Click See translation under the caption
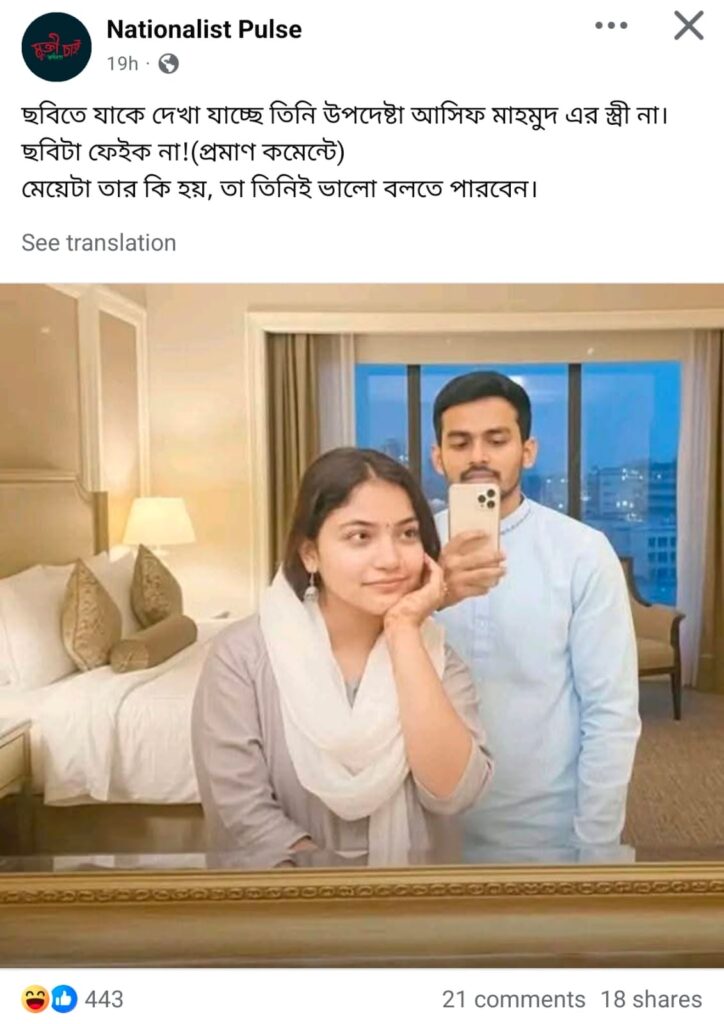Screen dimensions: 724x1024 pyautogui.click(x=99, y=242)
